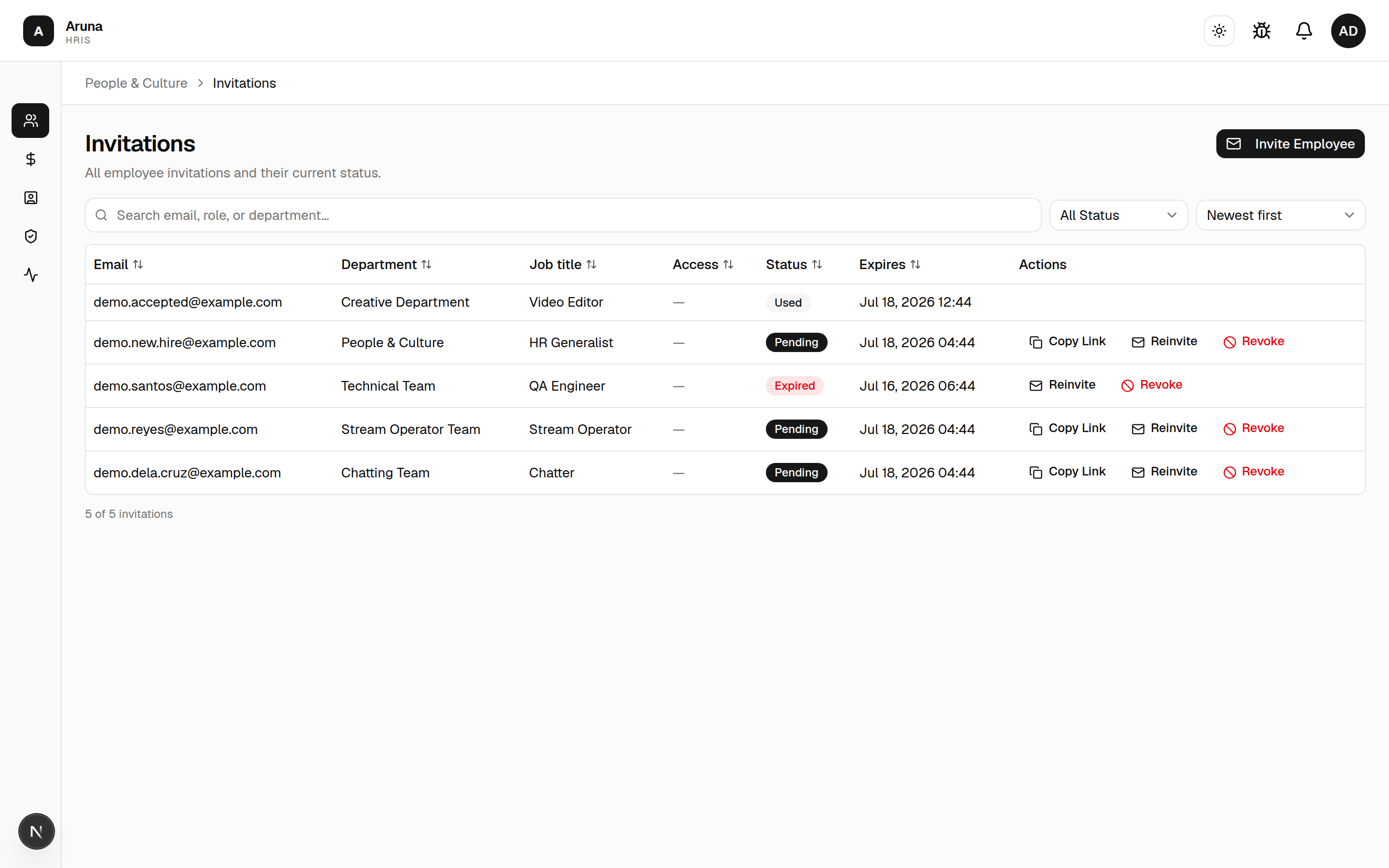1389x868 pixels.
Task: Click the demo.reyes@example.com email cell
Action: point(176,429)
